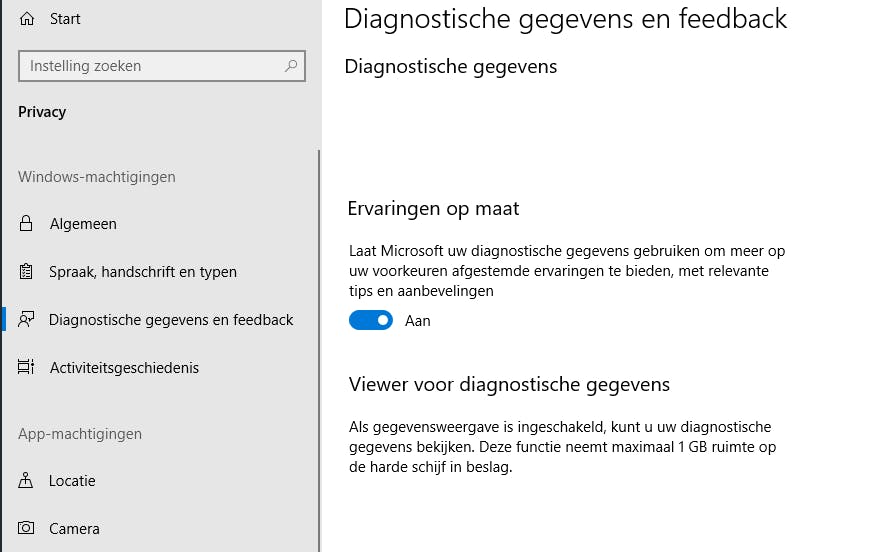This screenshot has width=886, height=552.
Task: Click the search magnifier icon
Action: [x=291, y=66]
